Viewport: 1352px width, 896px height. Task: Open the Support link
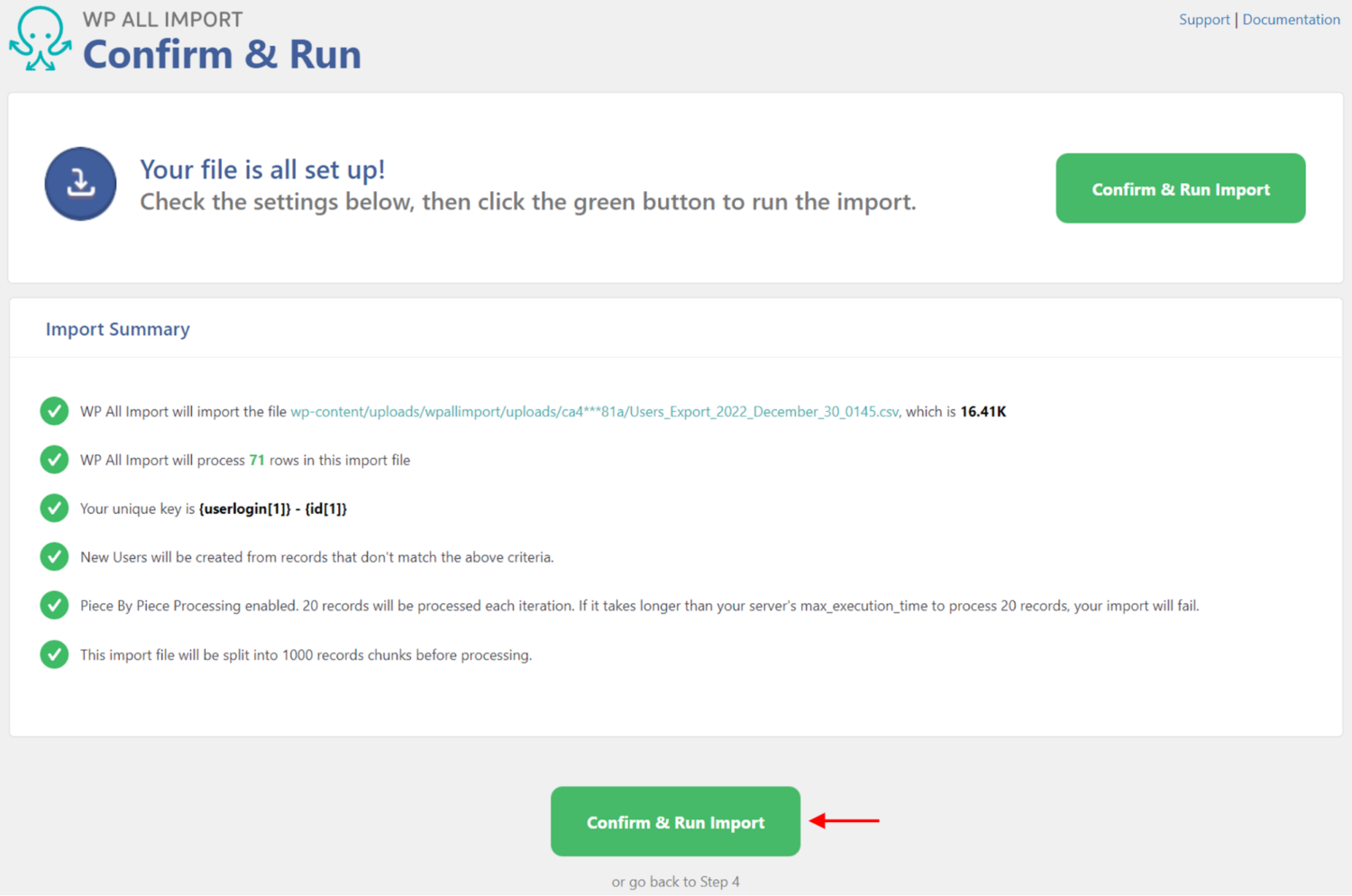pos(1204,19)
